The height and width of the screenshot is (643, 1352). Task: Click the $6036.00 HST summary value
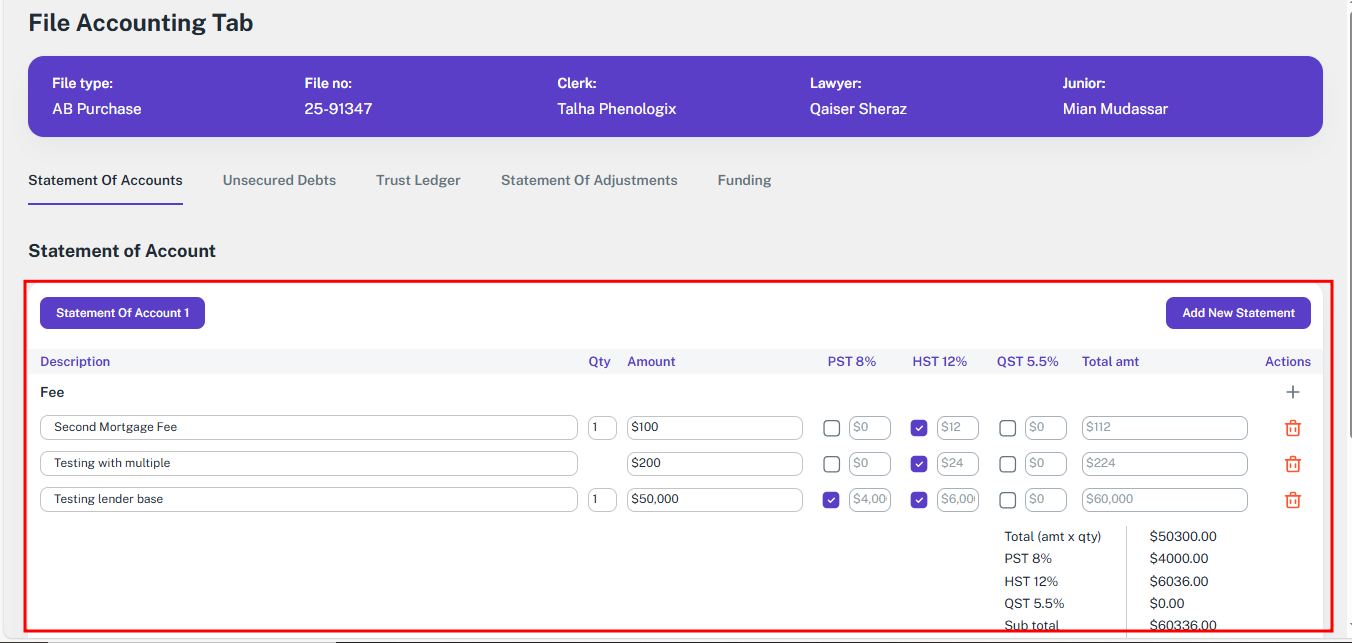pyautogui.click(x=1179, y=582)
